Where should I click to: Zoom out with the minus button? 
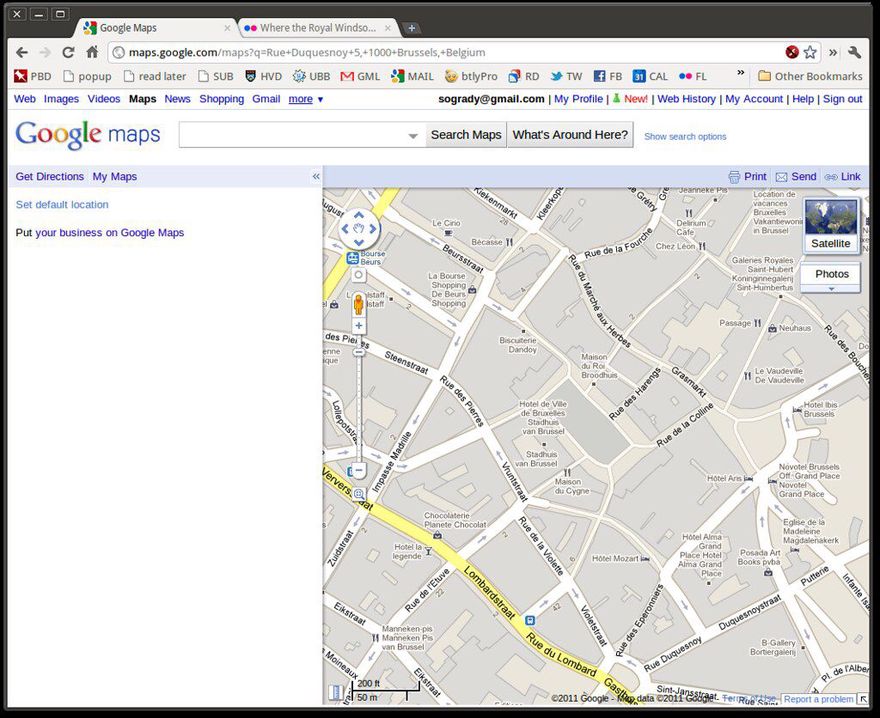click(359, 470)
